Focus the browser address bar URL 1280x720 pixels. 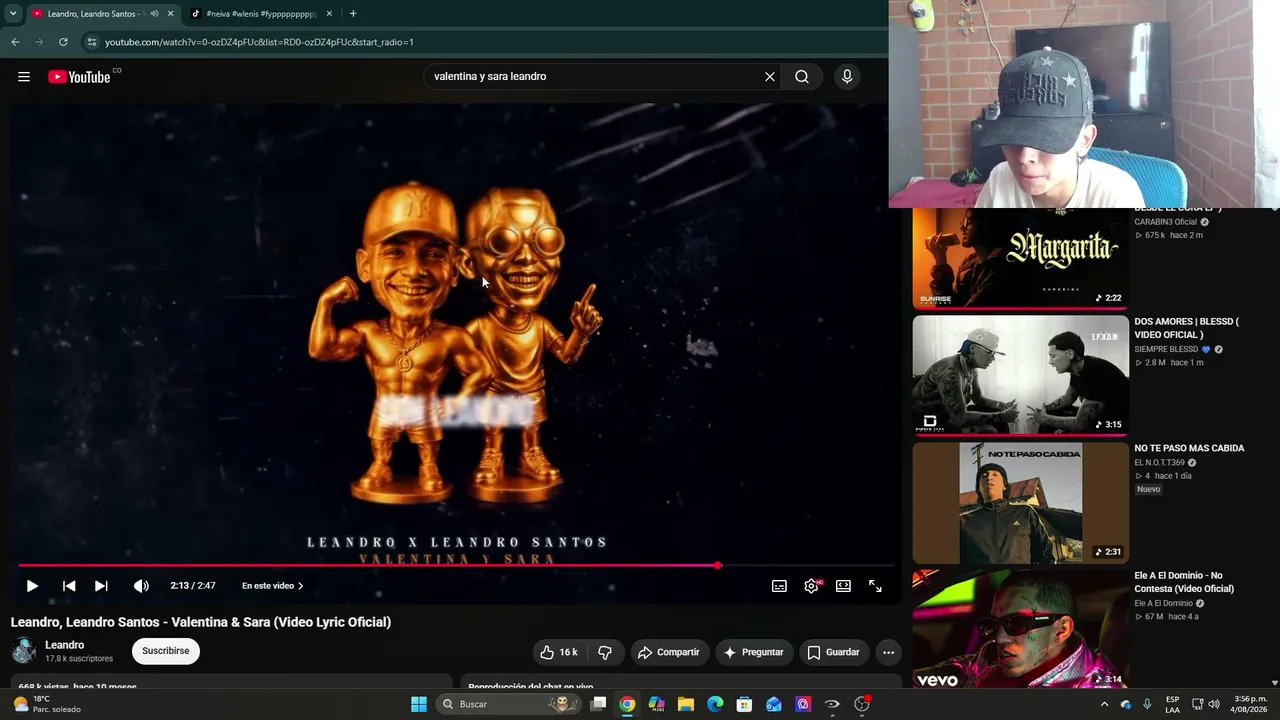pos(259,42)
